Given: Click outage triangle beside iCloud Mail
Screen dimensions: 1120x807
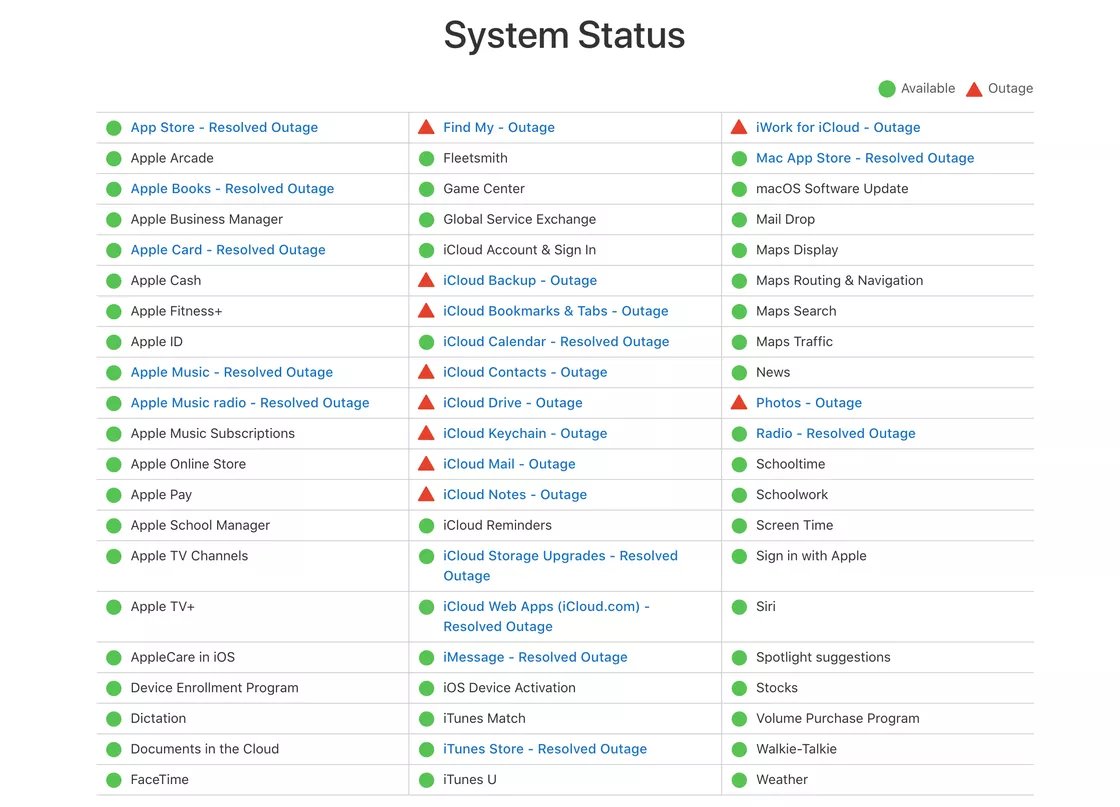Looking at the screenshot, I should tap(426, 463).
